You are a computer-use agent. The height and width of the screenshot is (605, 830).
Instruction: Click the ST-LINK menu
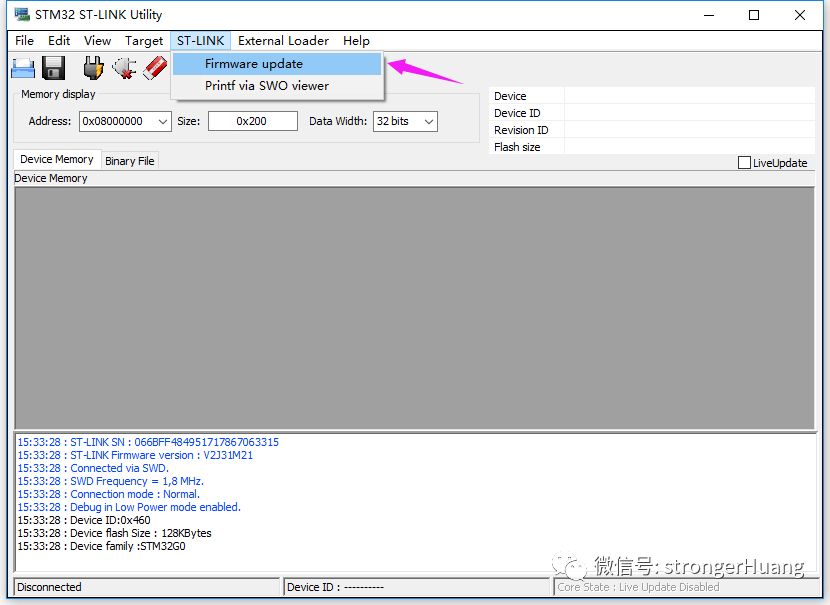coord(201,41)
